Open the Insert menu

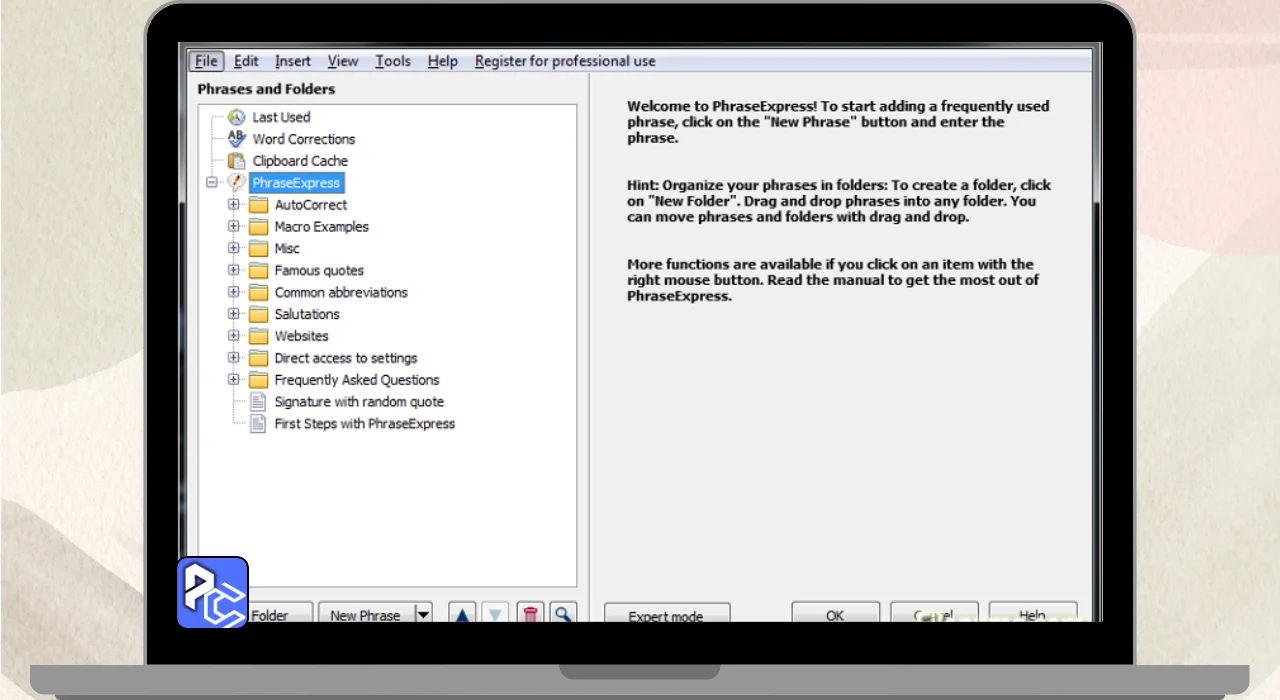coord(293,61)
